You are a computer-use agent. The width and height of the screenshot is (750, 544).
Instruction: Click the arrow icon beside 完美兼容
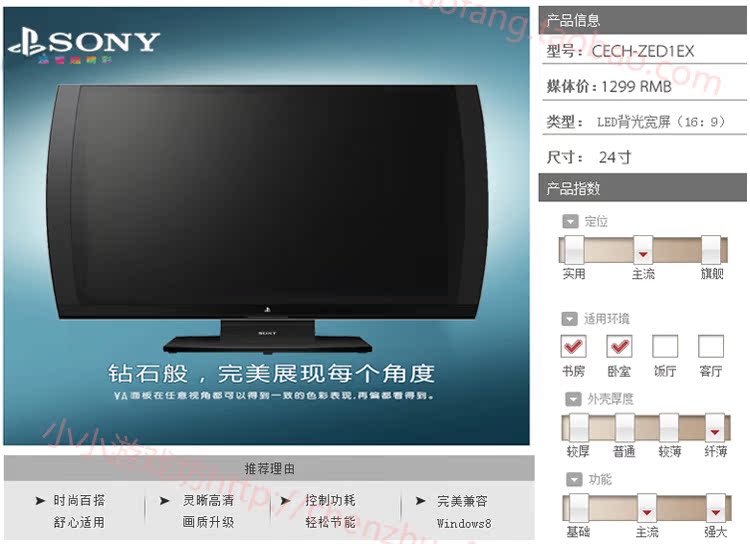click(420, 501)
